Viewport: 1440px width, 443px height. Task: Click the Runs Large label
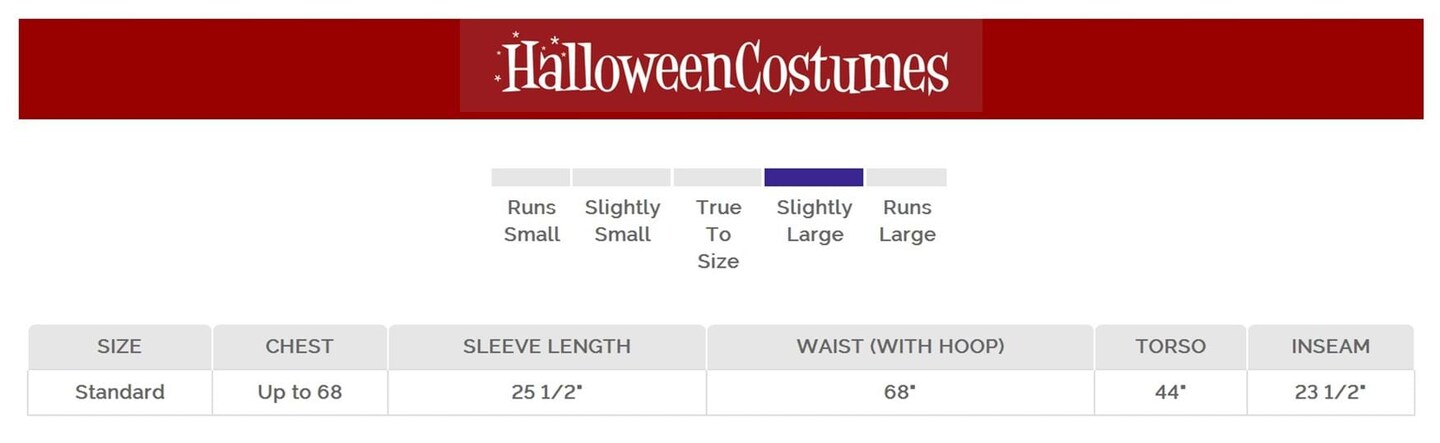point(907,221)
